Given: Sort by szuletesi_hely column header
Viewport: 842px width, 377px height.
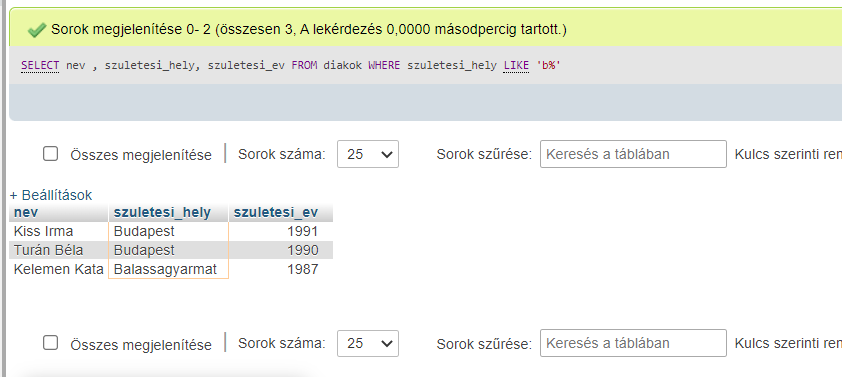Looking at the screenshot, I should tap(162, 213).
